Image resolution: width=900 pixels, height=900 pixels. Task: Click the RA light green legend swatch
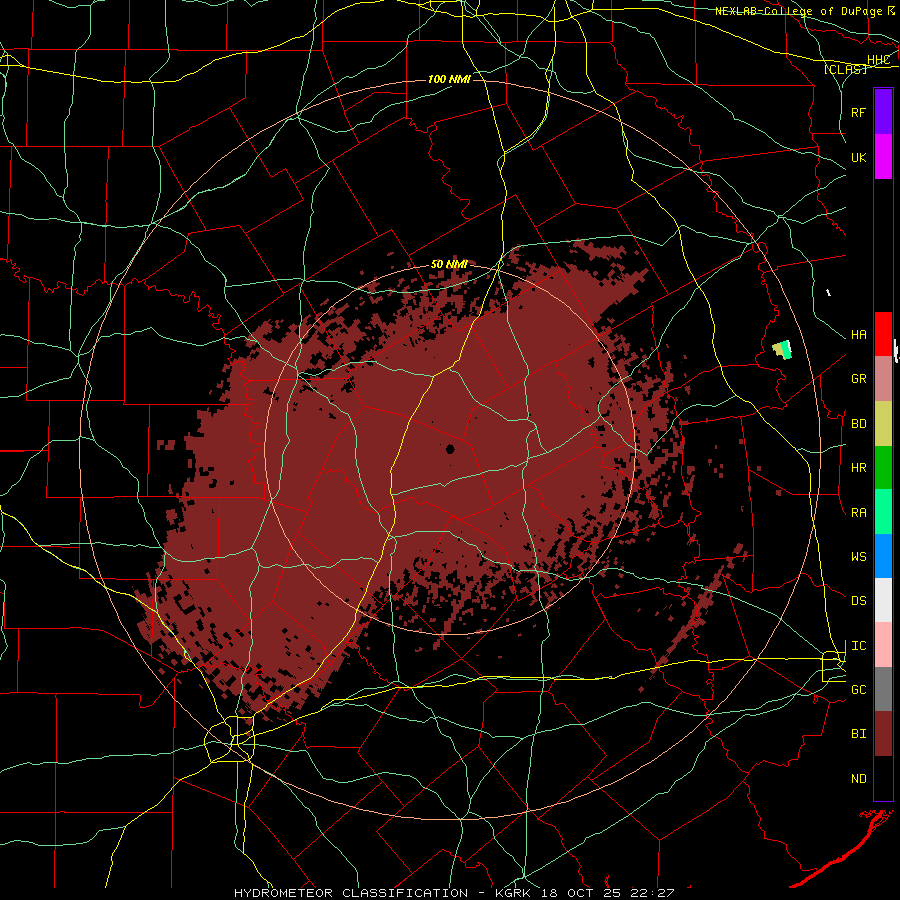[883, 512]
